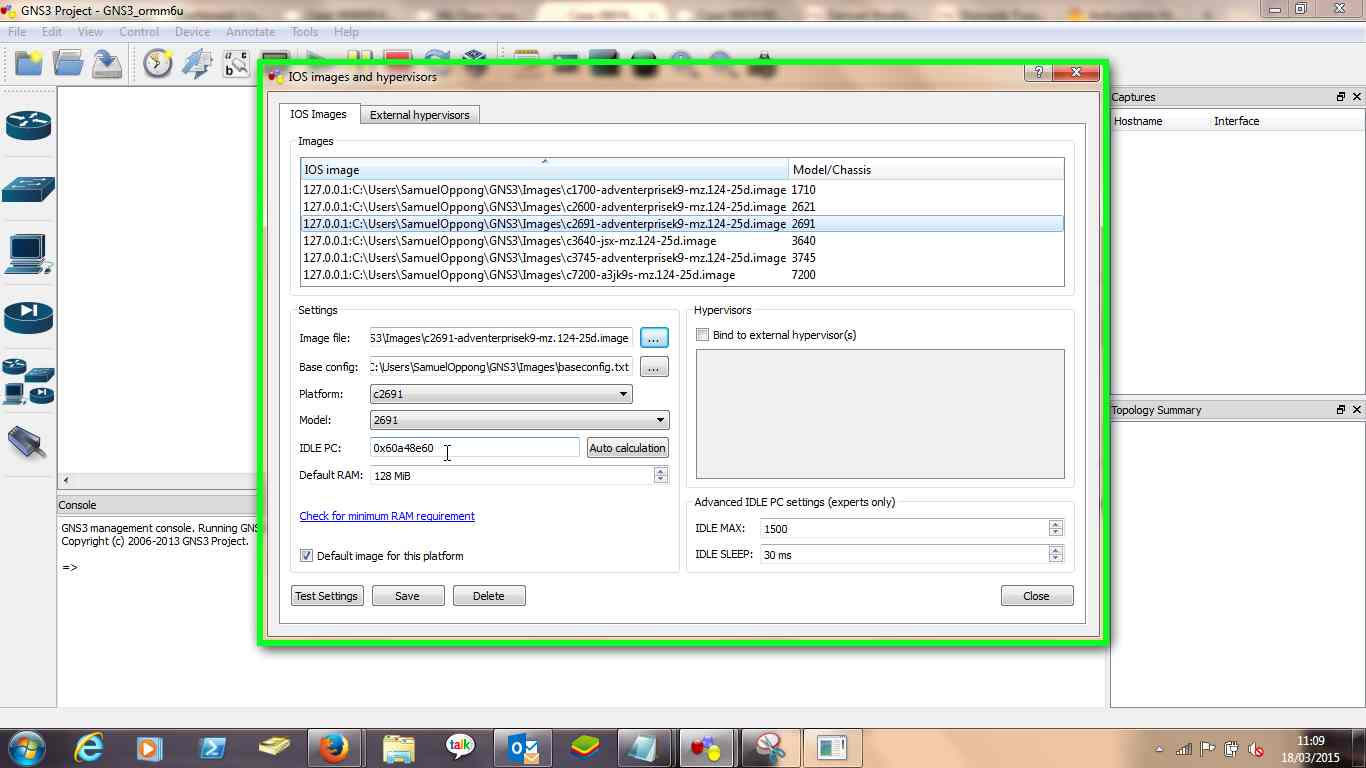Select the c7200-a3jk9s-mz image row
1366x768 pixels.
pos(682,275)
